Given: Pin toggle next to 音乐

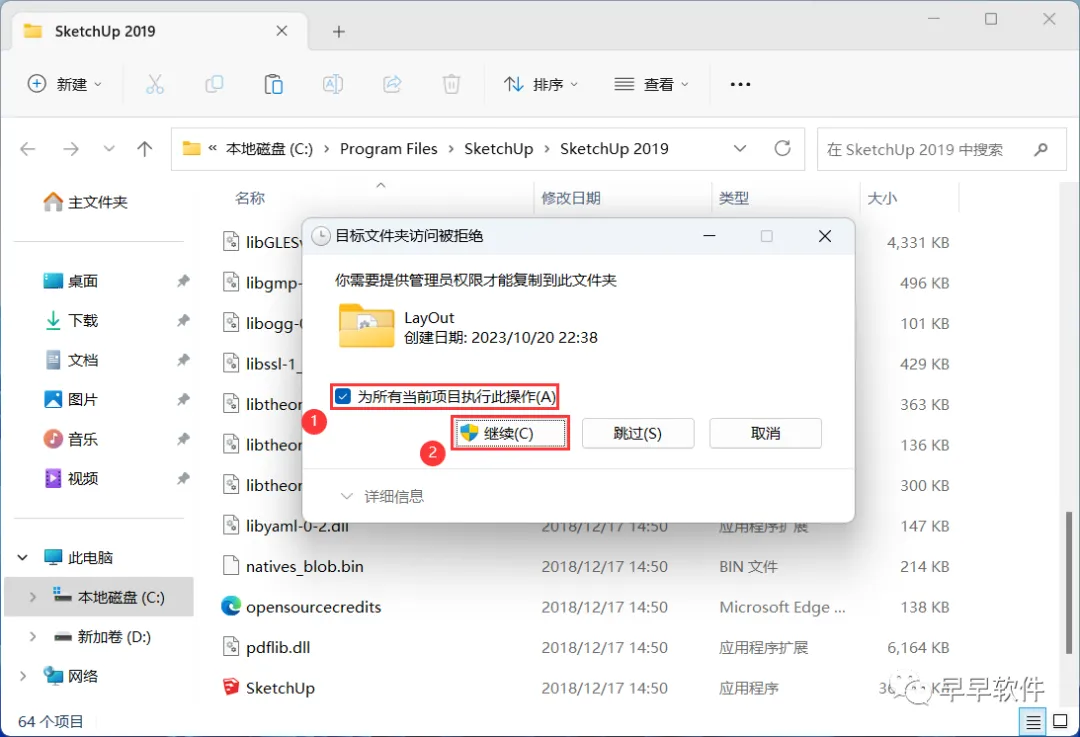Looking at the screenshot, I should 183,439.
